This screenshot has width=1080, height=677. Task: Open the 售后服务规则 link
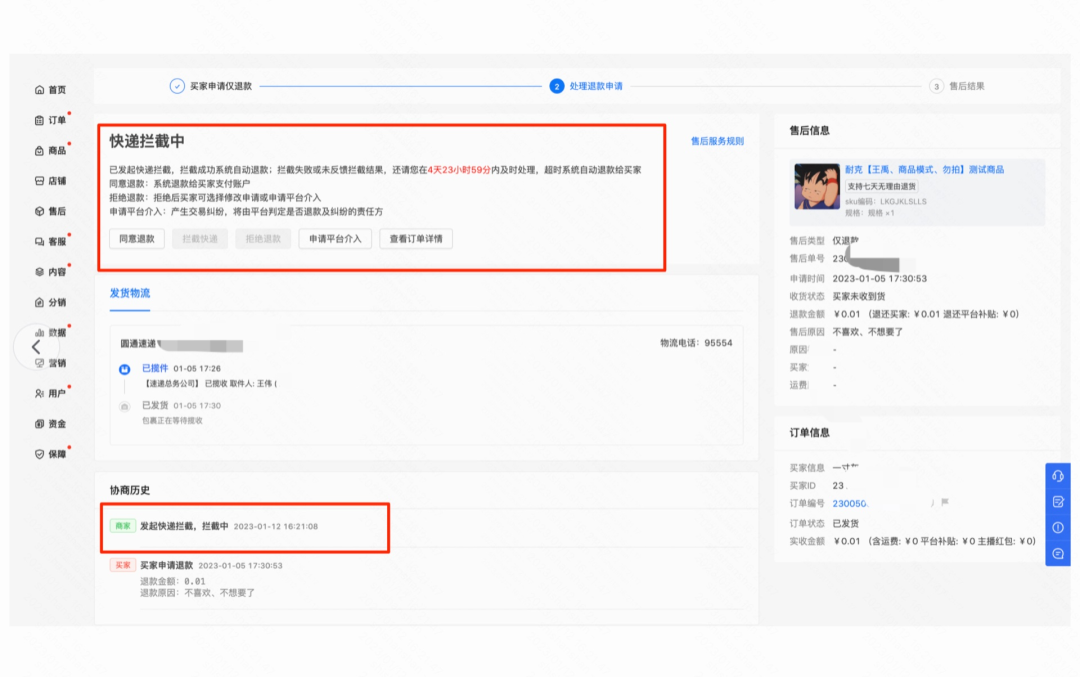pyautogui.click(x=716, y=139)
